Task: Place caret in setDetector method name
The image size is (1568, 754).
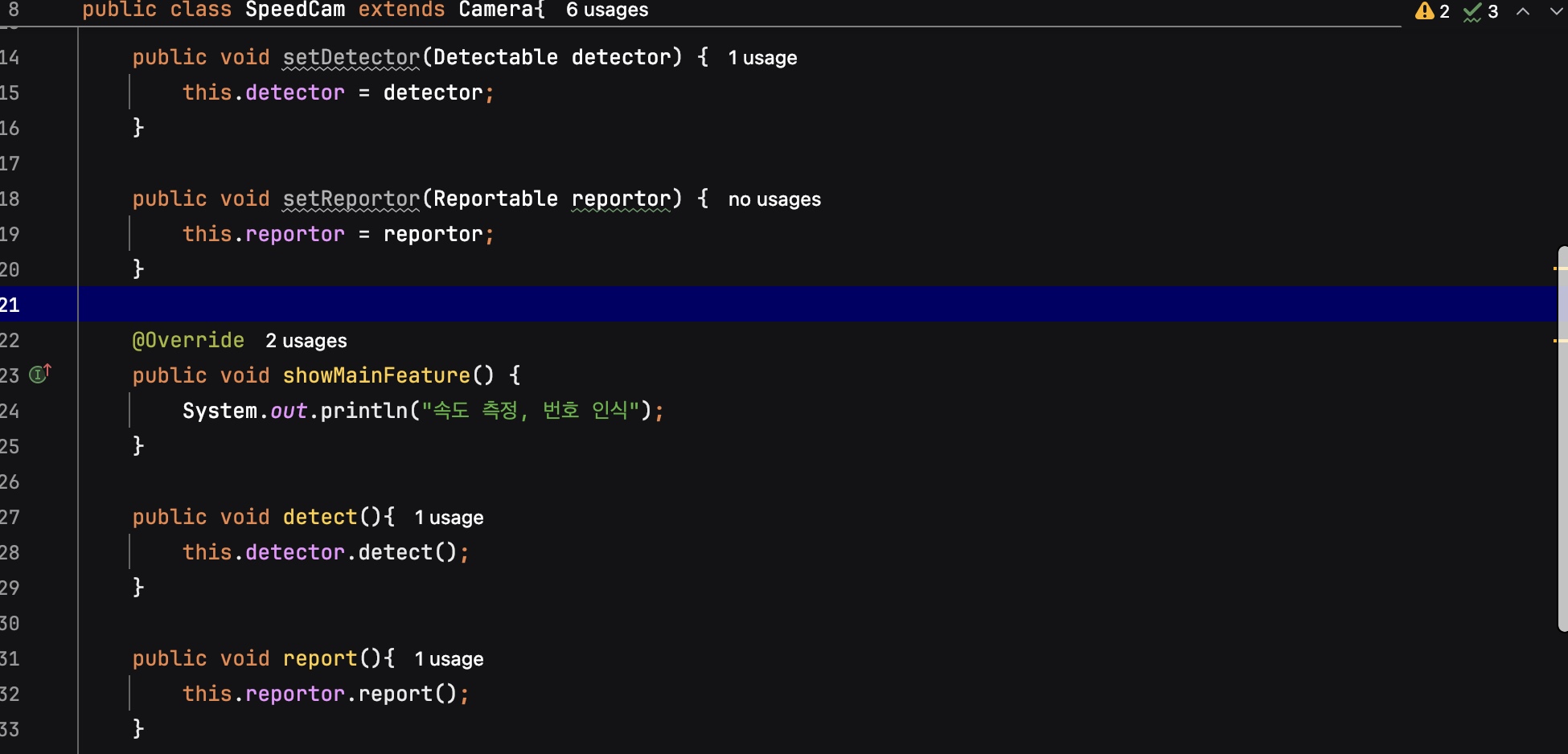Action: click(x=351, y=57)
